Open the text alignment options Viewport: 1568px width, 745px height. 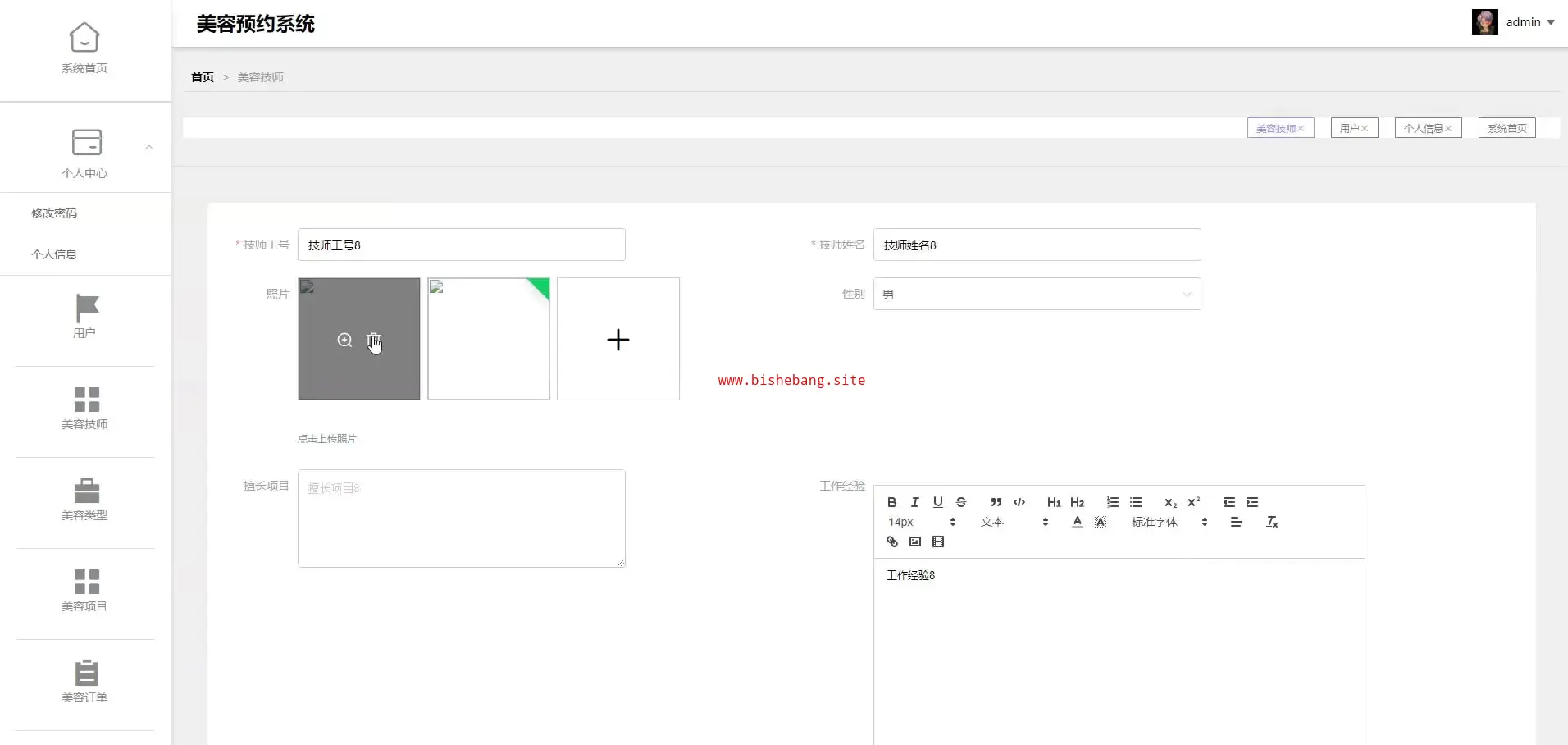(x=1237, y=522)
